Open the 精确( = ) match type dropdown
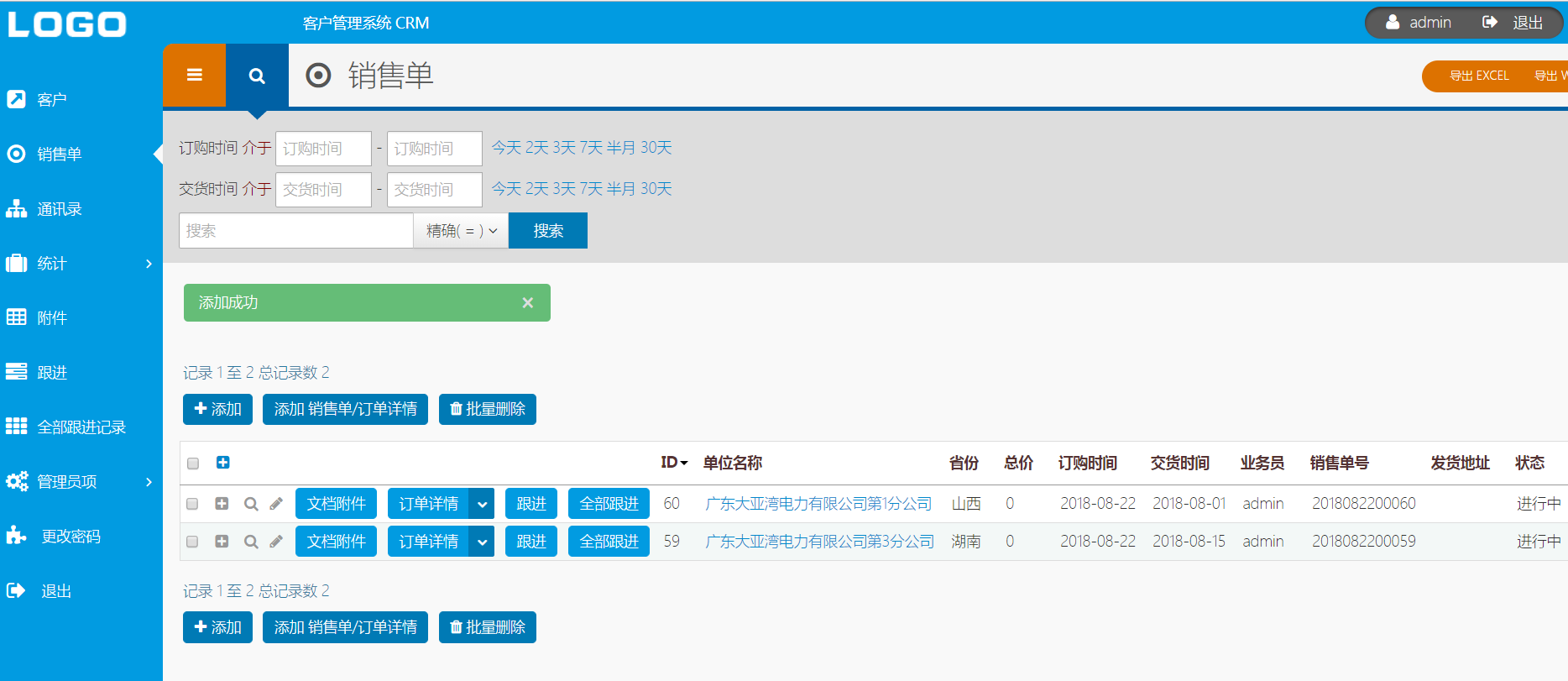 click(461, 231)
